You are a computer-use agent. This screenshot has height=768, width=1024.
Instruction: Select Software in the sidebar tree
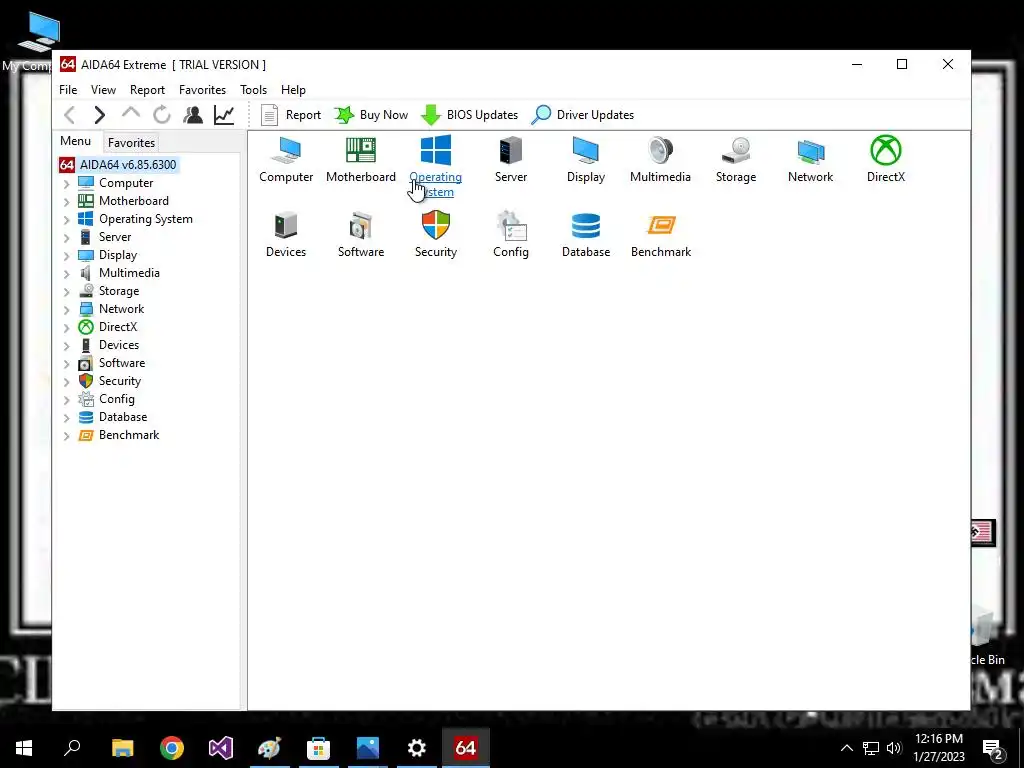122,362
